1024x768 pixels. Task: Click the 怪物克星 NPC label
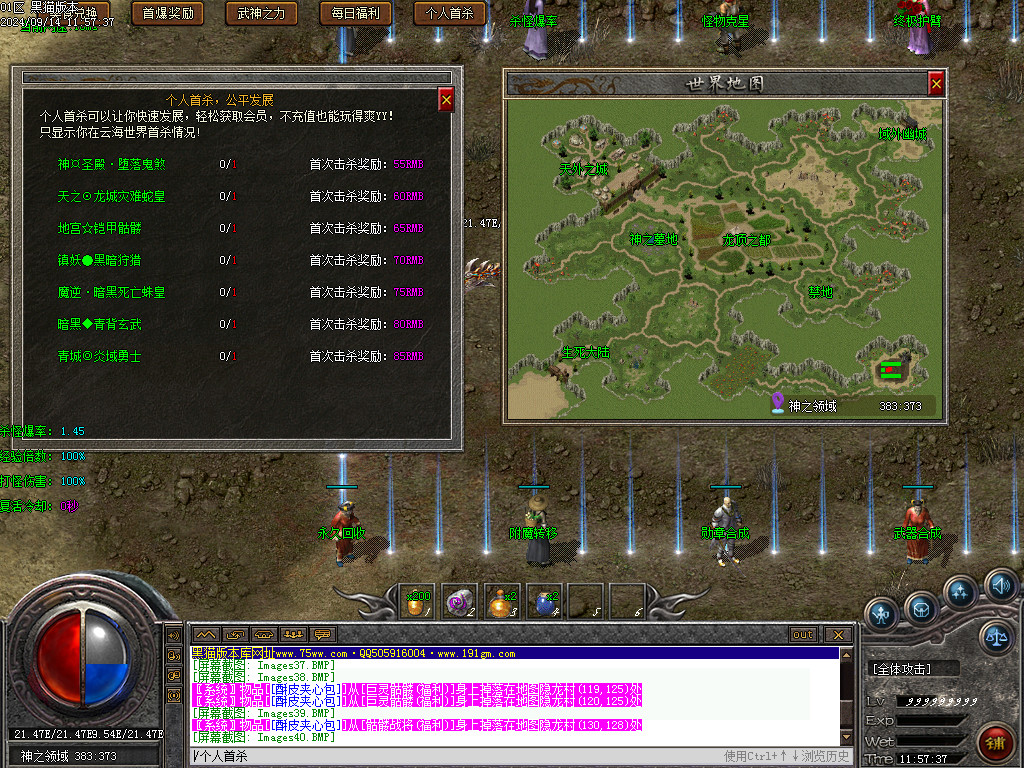725,22
